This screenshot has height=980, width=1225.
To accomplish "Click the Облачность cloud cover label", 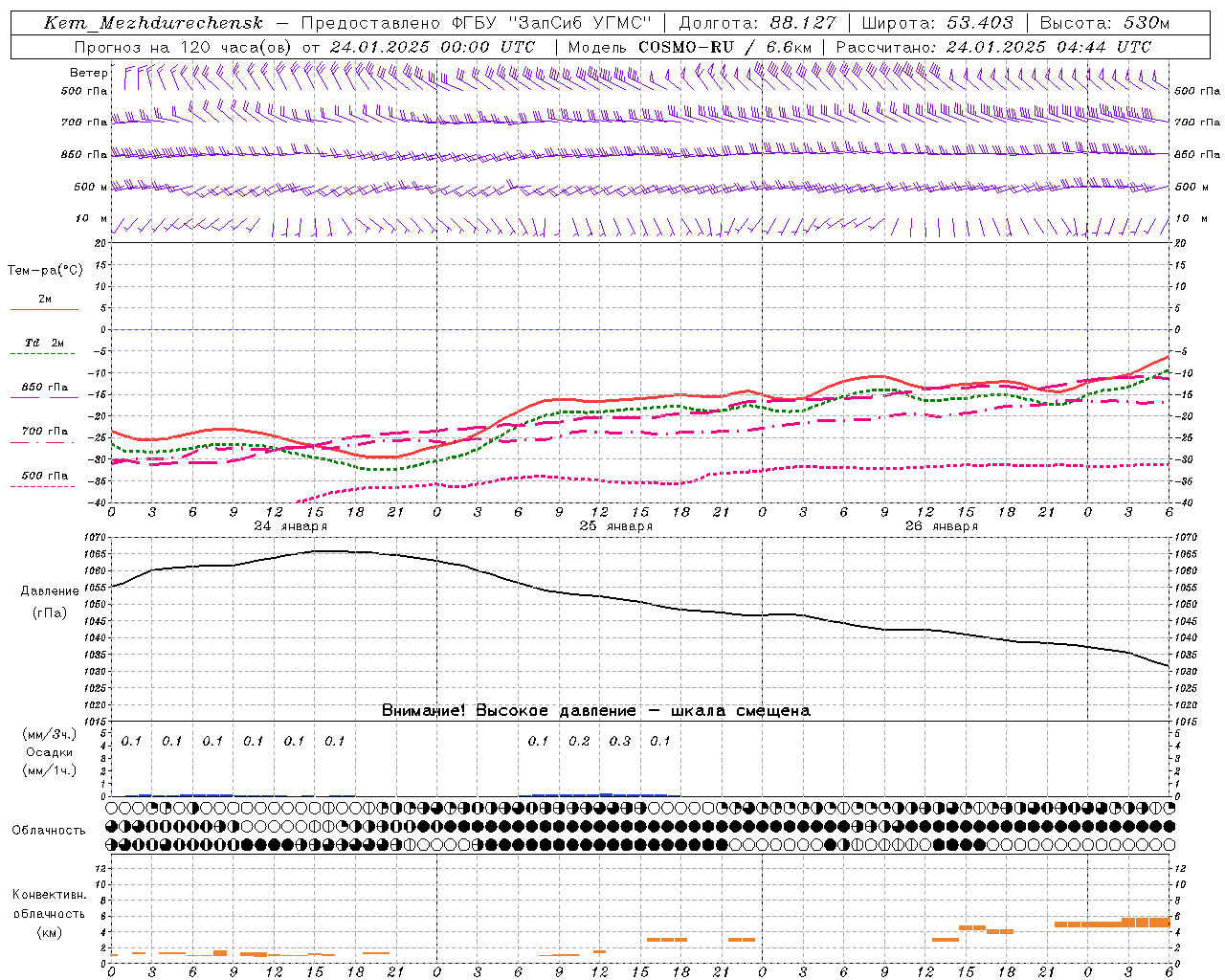I will coord(49,830).
